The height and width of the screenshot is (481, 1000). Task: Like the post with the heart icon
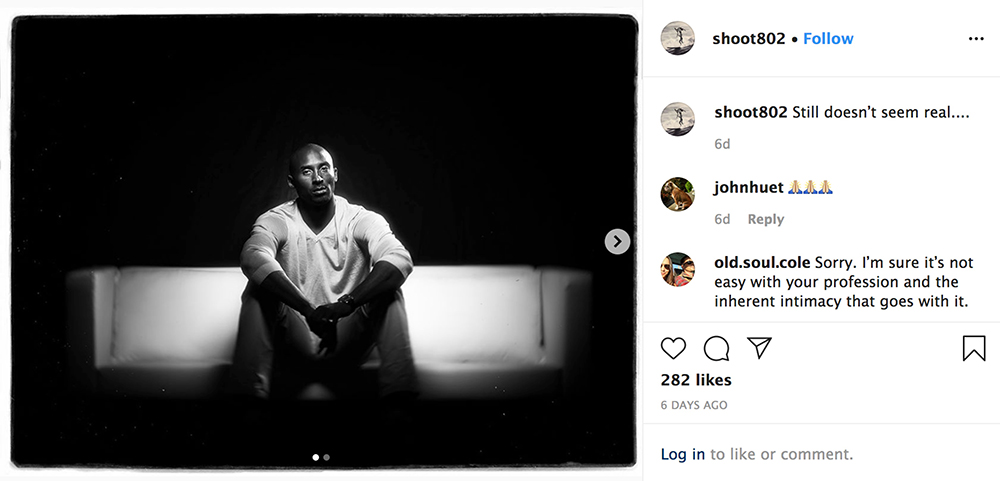tap(674, 348)
